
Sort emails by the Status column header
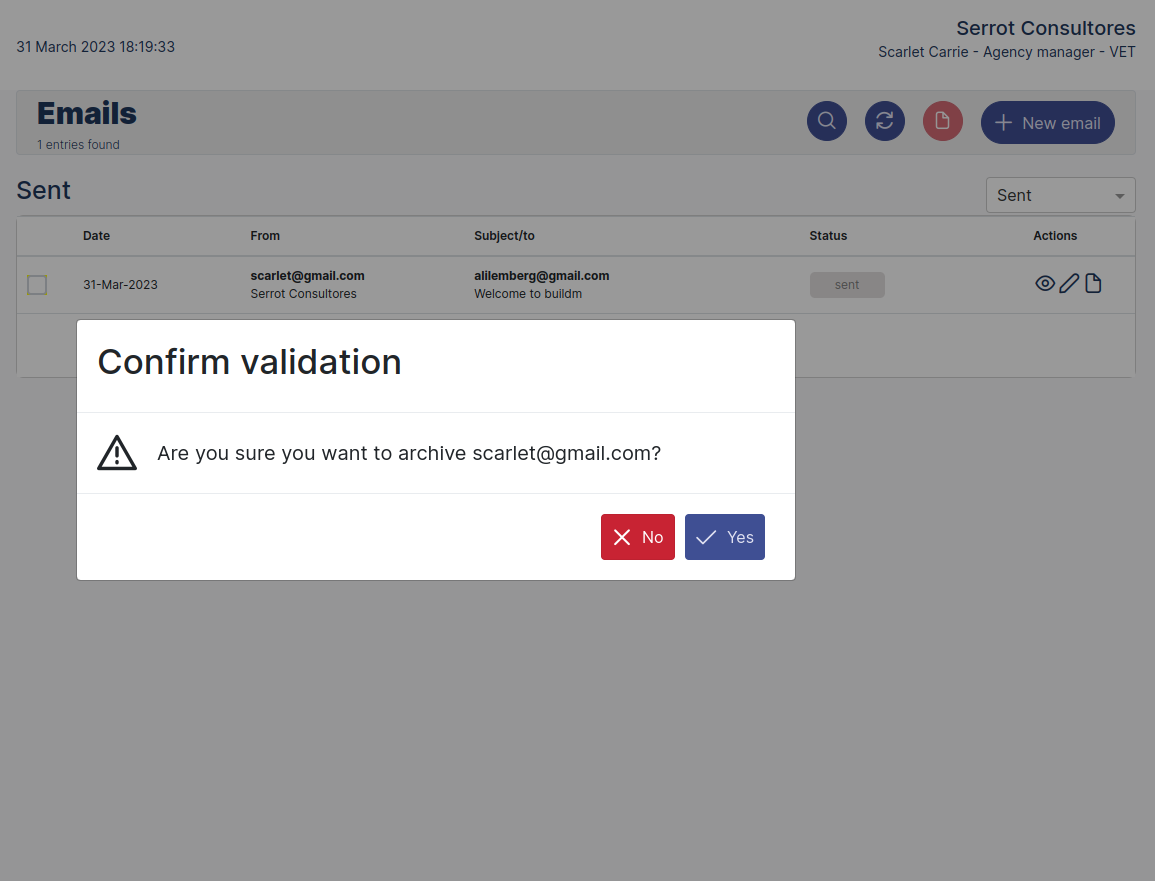click(828, 235)
